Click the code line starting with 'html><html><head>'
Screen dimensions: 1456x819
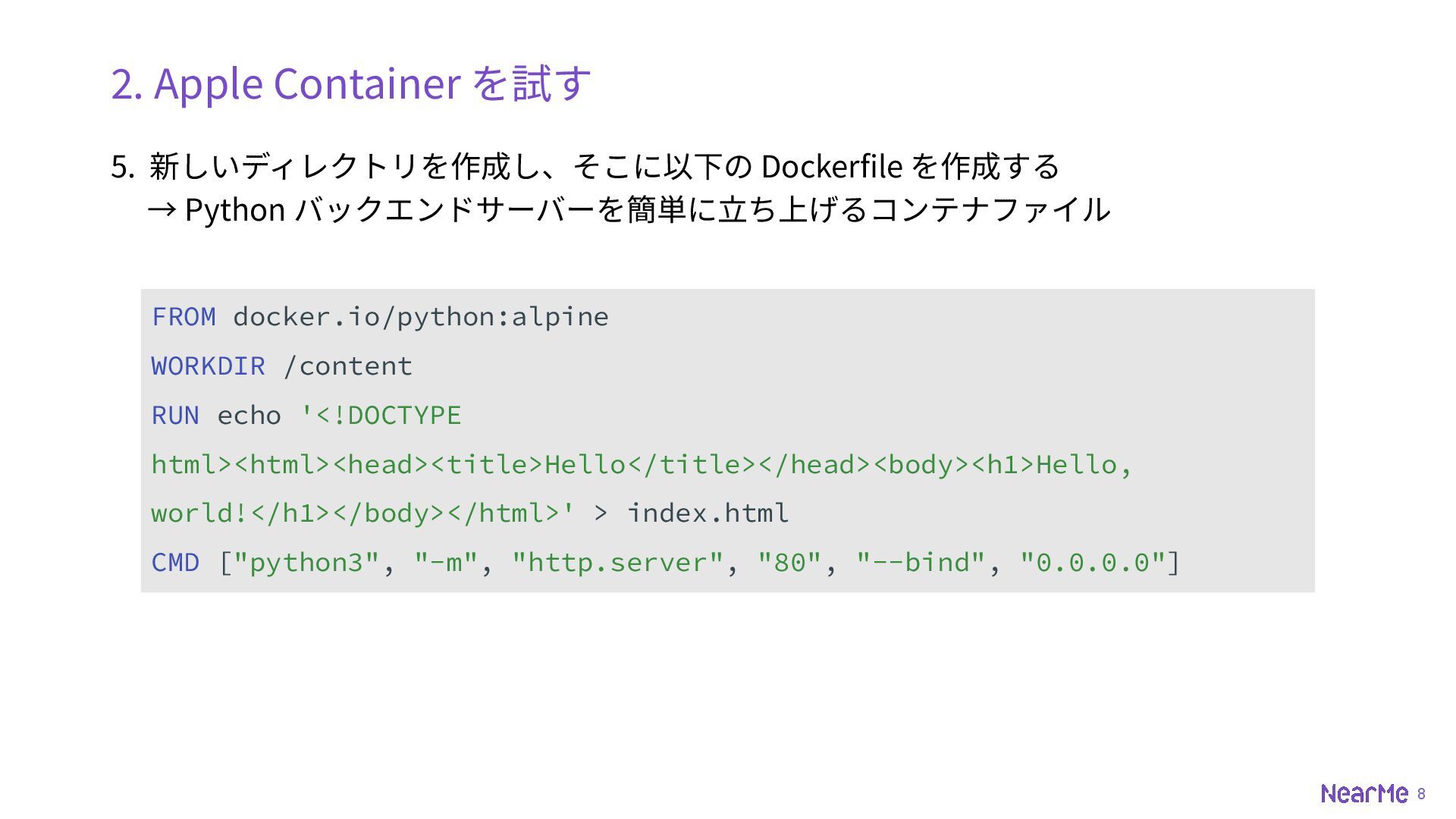(x=642, y=465)
